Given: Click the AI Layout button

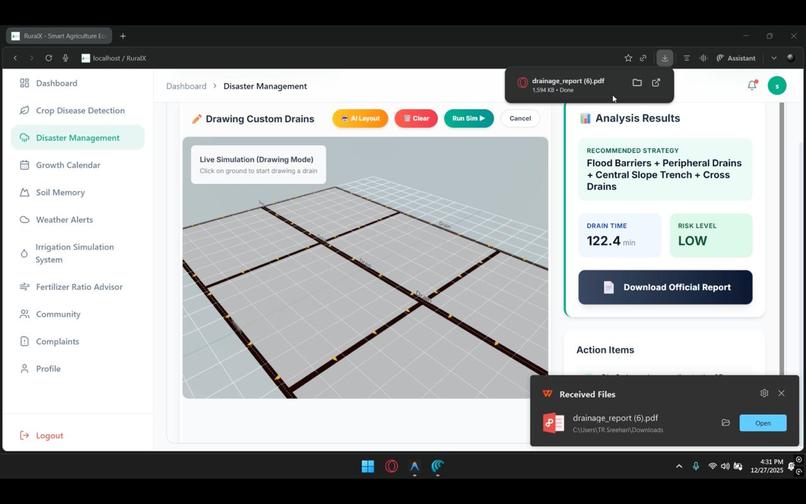Looking at the screenshot, I should [360, 118].
